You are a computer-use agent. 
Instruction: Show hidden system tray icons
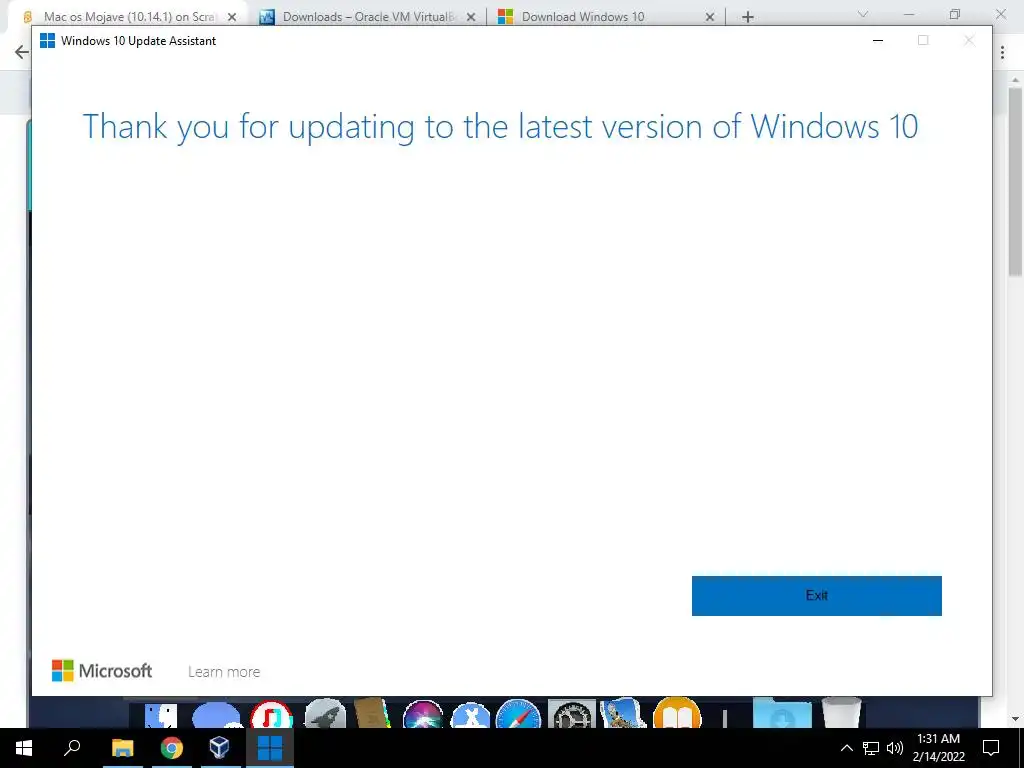[846, 748]
